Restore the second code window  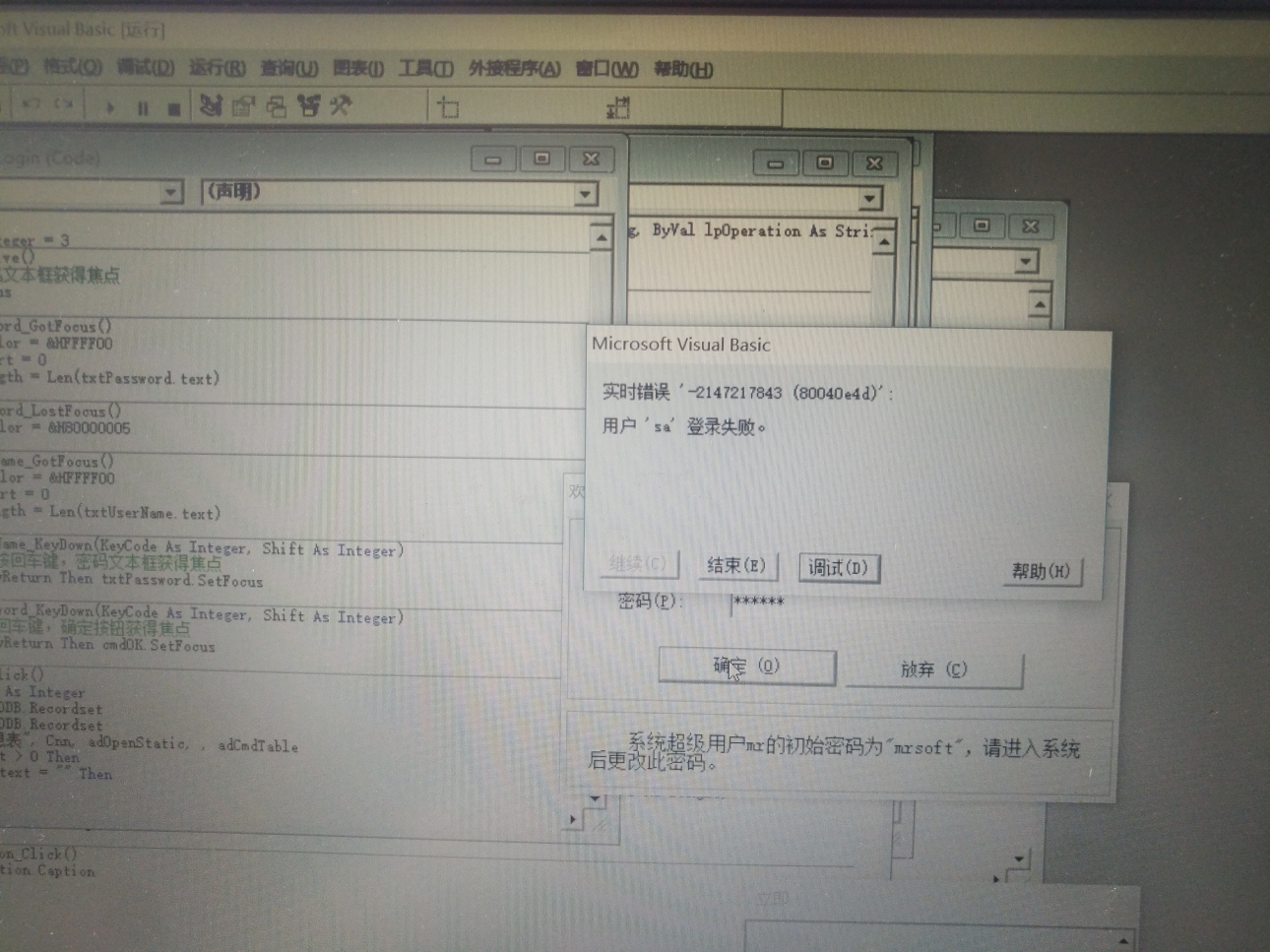[825, 163]
